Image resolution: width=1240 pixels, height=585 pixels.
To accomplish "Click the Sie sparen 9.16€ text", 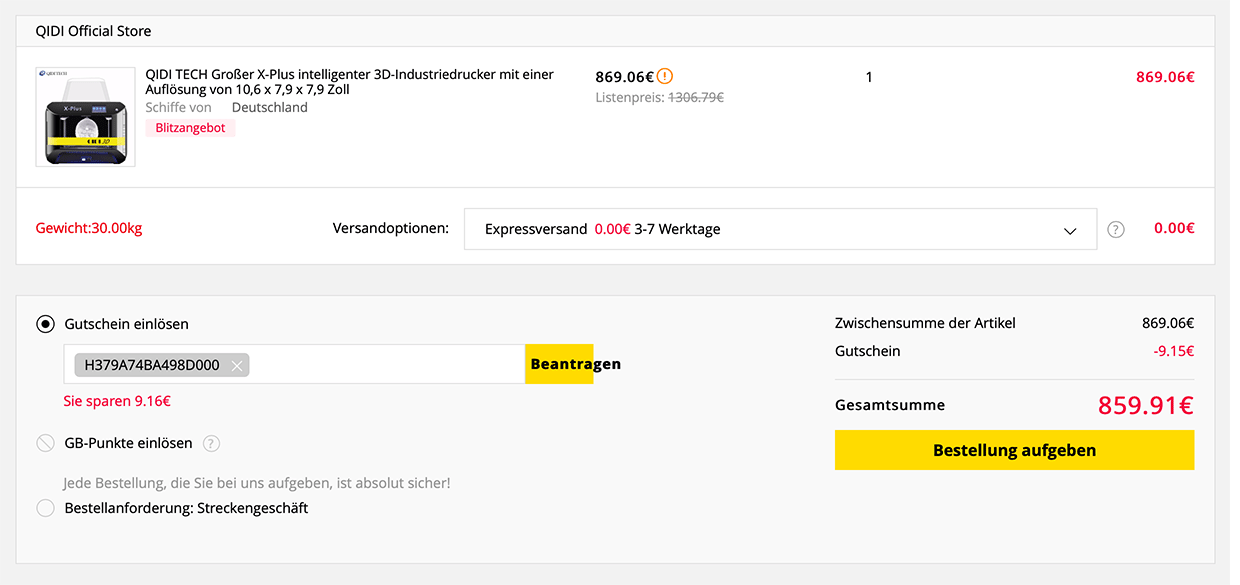I will click(117, 401).
